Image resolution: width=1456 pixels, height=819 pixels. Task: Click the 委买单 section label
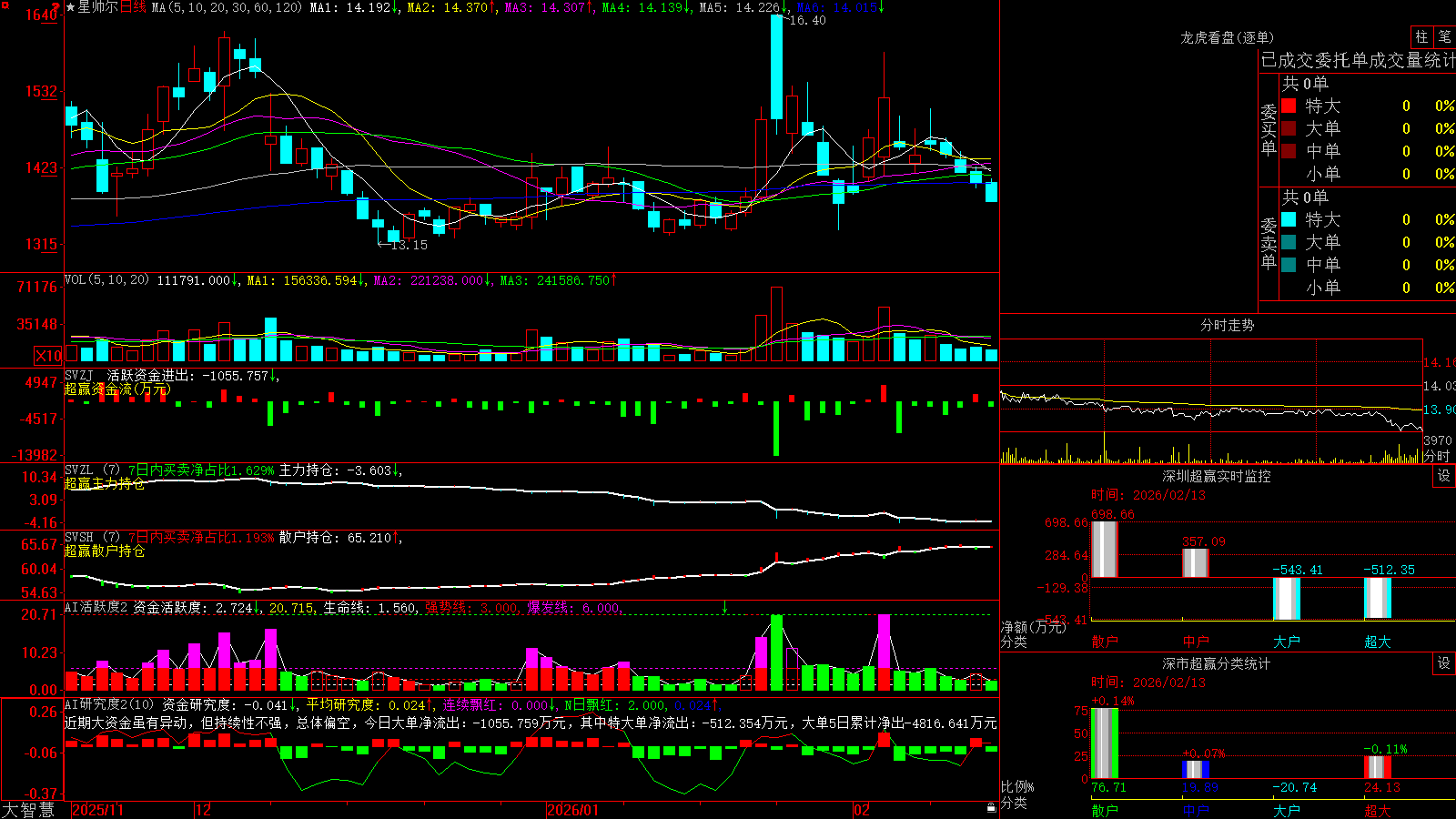[1269, 130]
